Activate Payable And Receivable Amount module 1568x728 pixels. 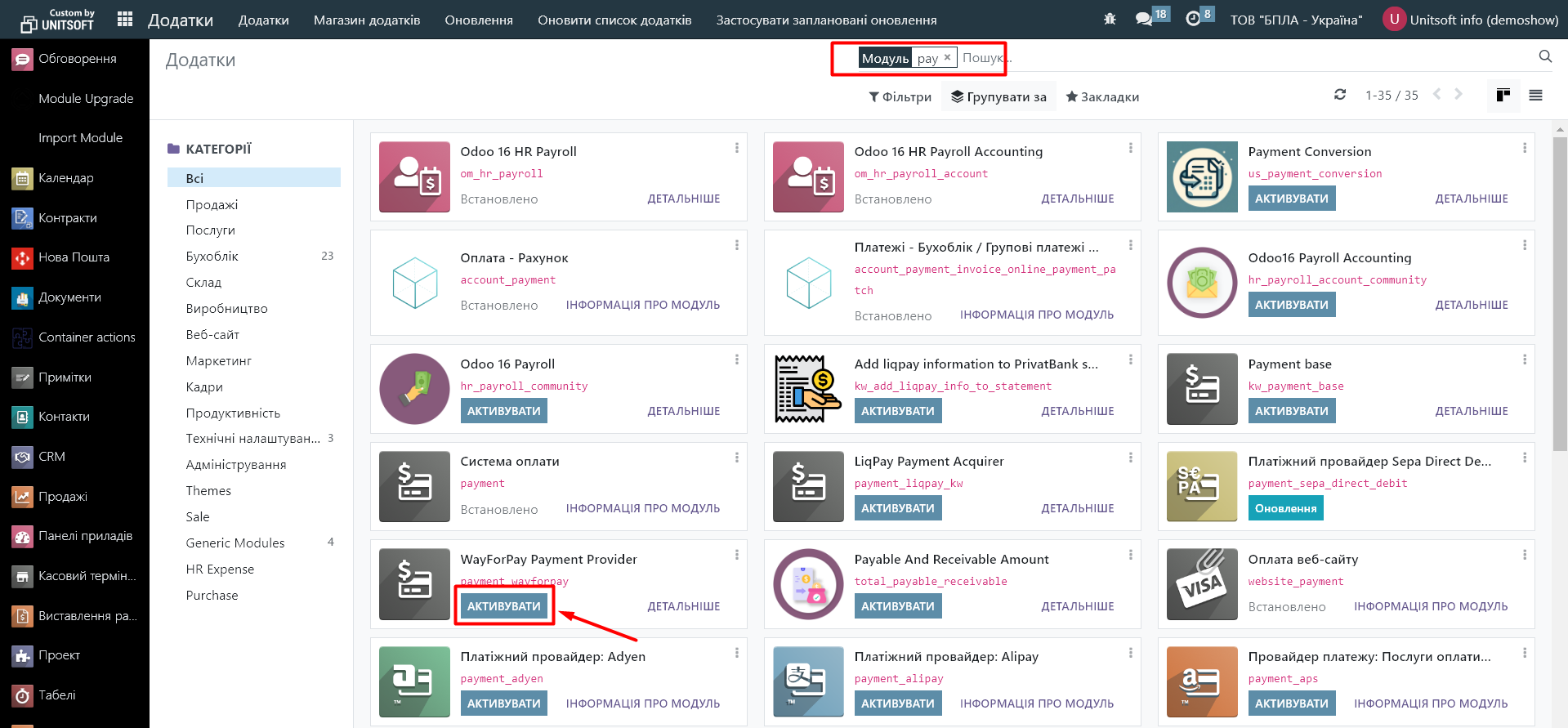898,606
